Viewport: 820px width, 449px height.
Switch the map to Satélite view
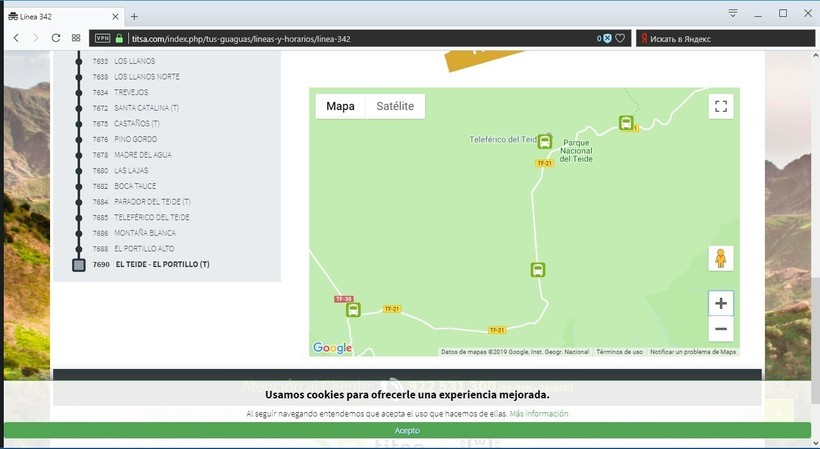395,107
